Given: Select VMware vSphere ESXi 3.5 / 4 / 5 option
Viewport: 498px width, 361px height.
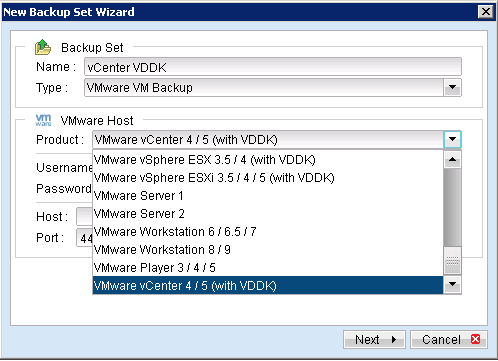Looking at the screenshot, I should [268, 178].
